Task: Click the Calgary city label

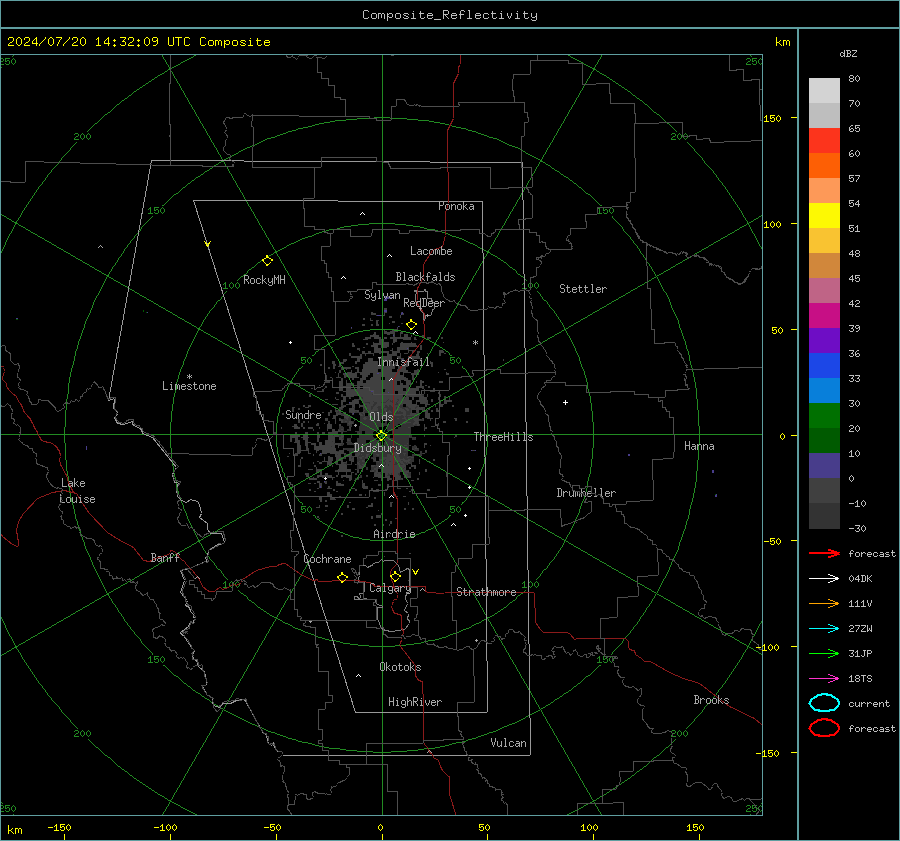Action: pyautogui.click(x=390, y=588)
